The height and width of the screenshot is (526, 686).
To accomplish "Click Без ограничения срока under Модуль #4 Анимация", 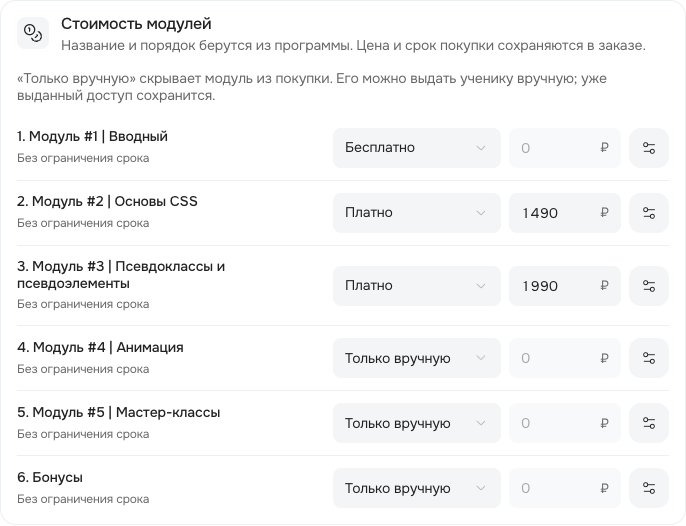I will coord(83,369).
